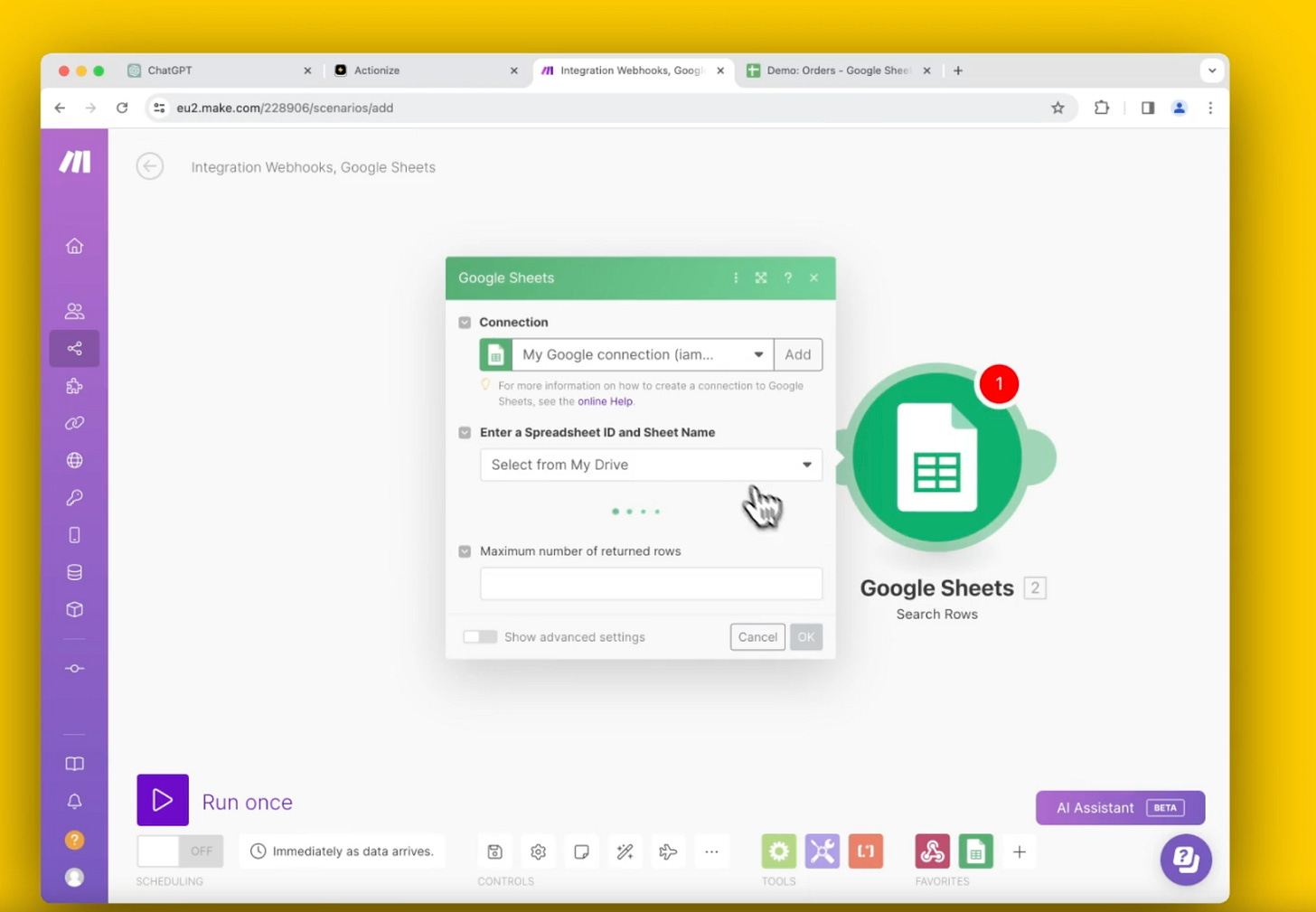
Task: Click the Save scenario disk icon
Action: click(494, 851)
